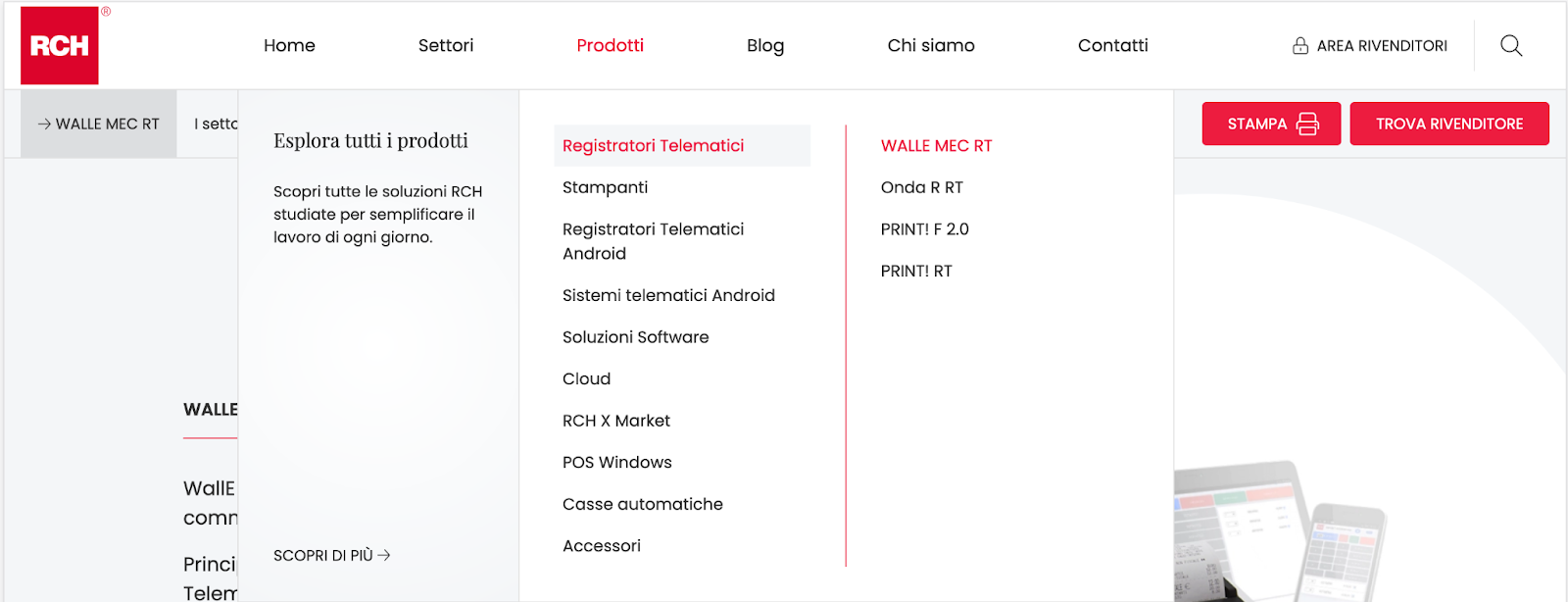Expand Registratori Telematici Android category

pos(653,241)
